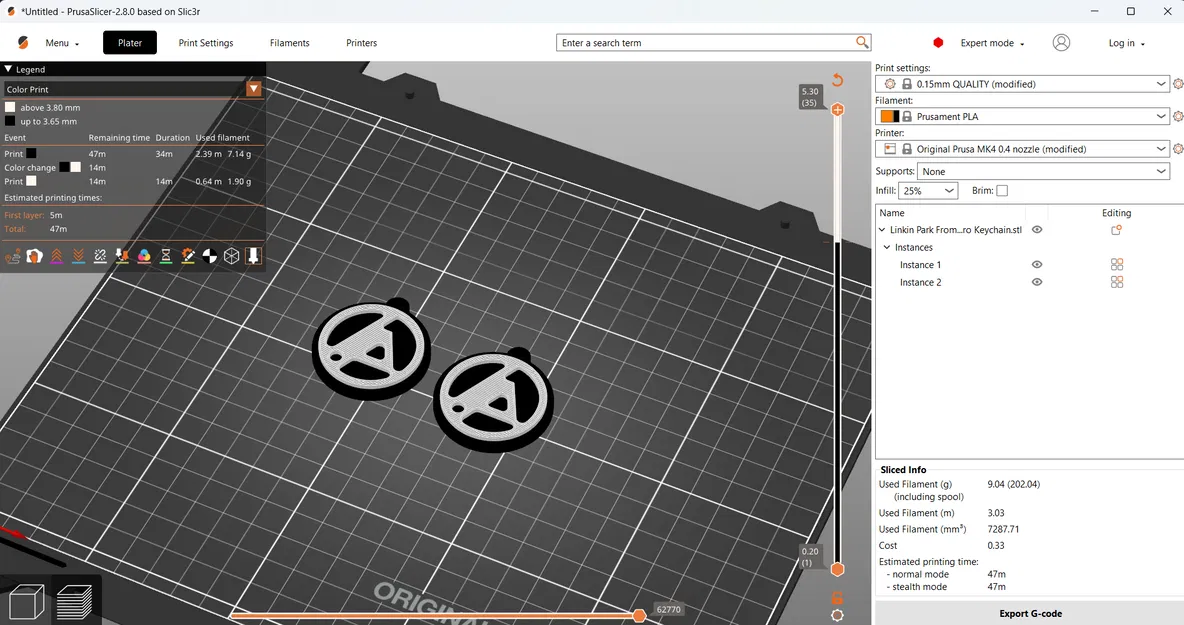
Task: Enable the Brim checkbox
Action: [x=1002, y=191]
